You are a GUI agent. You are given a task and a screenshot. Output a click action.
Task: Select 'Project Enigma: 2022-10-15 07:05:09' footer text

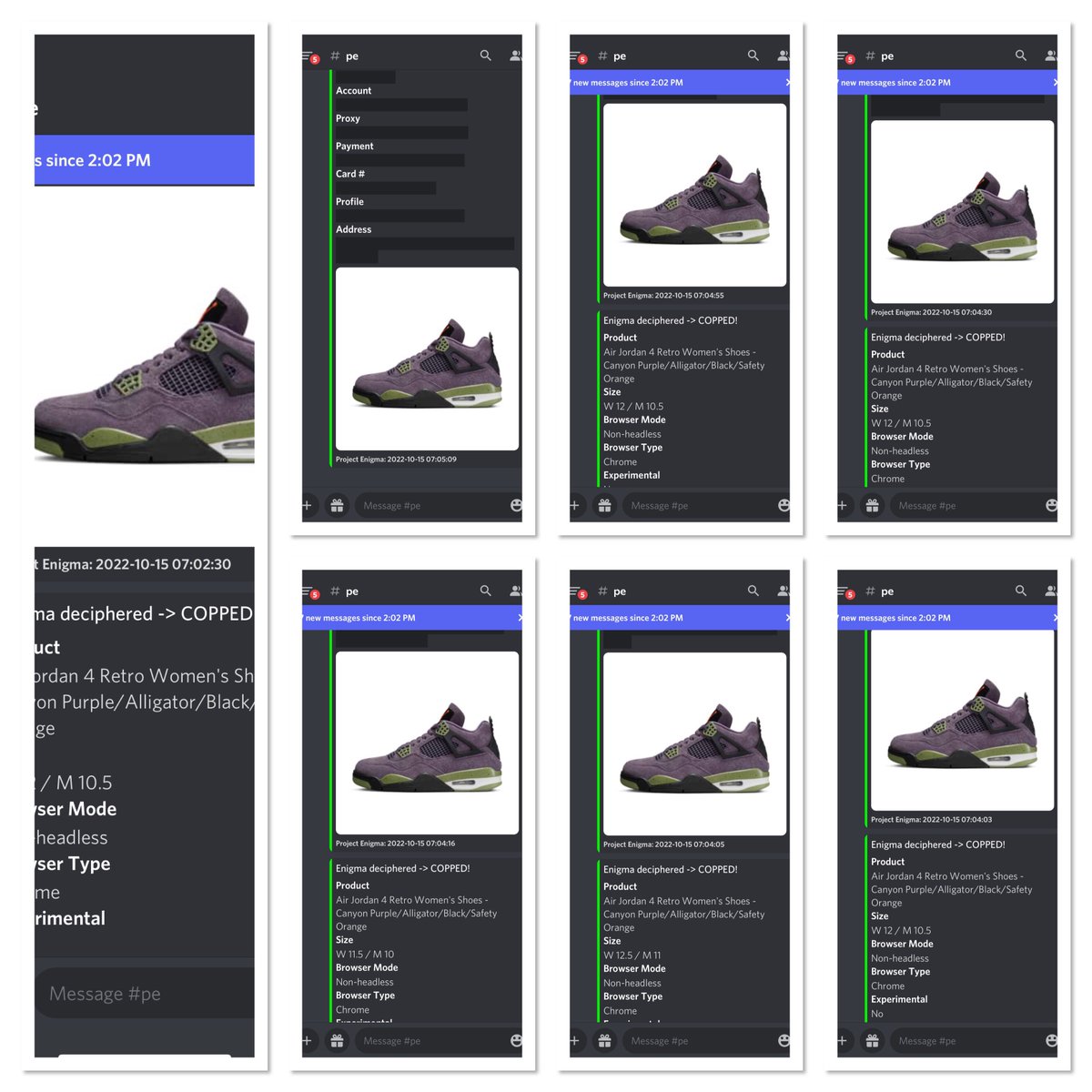click(396, 460)
